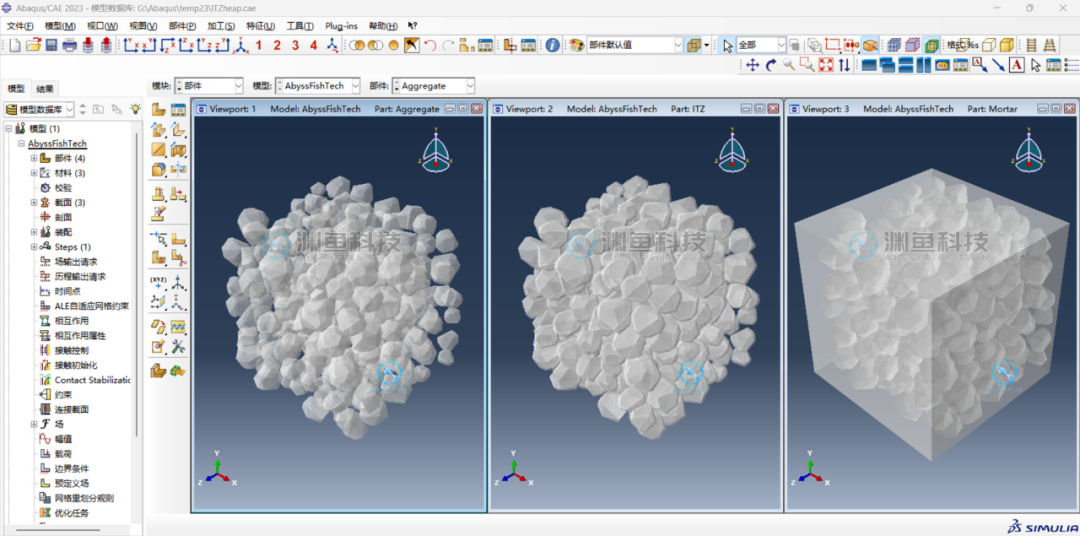Open a model database file
This screenshot has width=1080, height=536.
[x=34, y=45]
